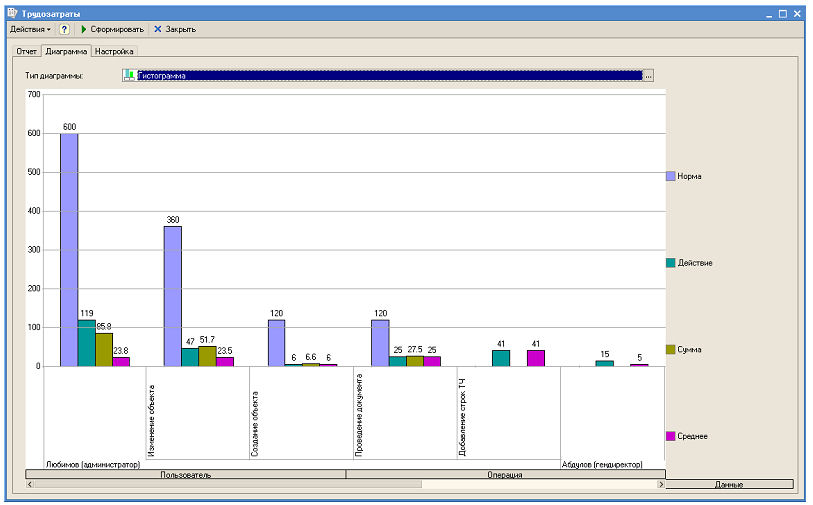Click the Сумма legend color swatch
Image resolution: width=813 pixels, height=505 pixels.
[670, 349]
